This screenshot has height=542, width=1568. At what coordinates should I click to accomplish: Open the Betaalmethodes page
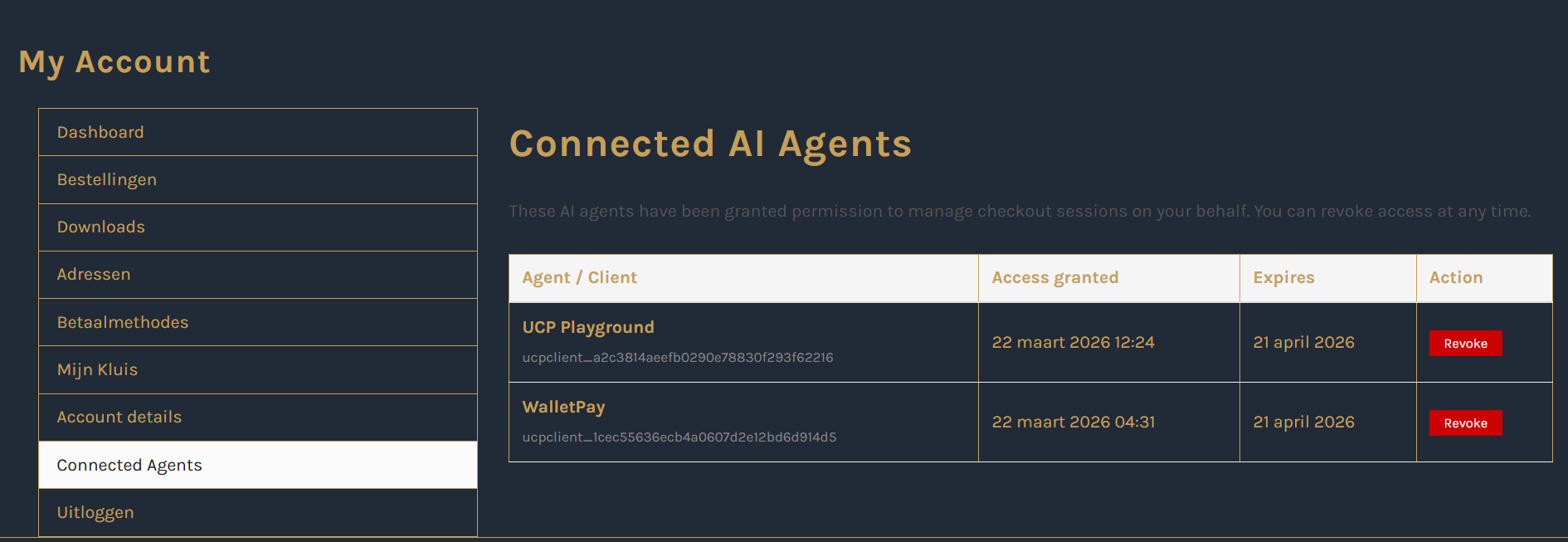click(x=122, y=322)
